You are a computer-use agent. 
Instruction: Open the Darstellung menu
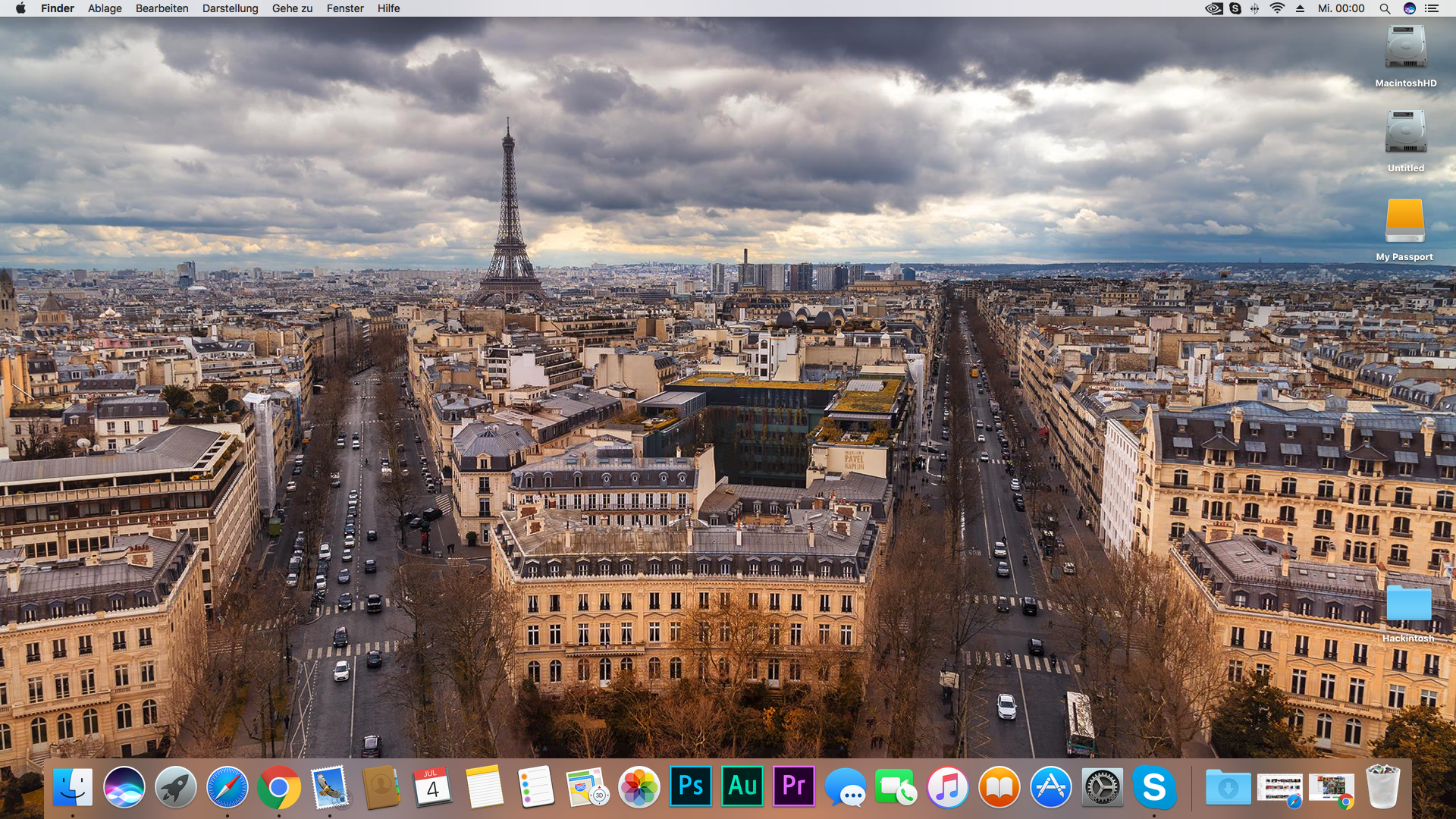pyautogui.click(x=230, y=8)
